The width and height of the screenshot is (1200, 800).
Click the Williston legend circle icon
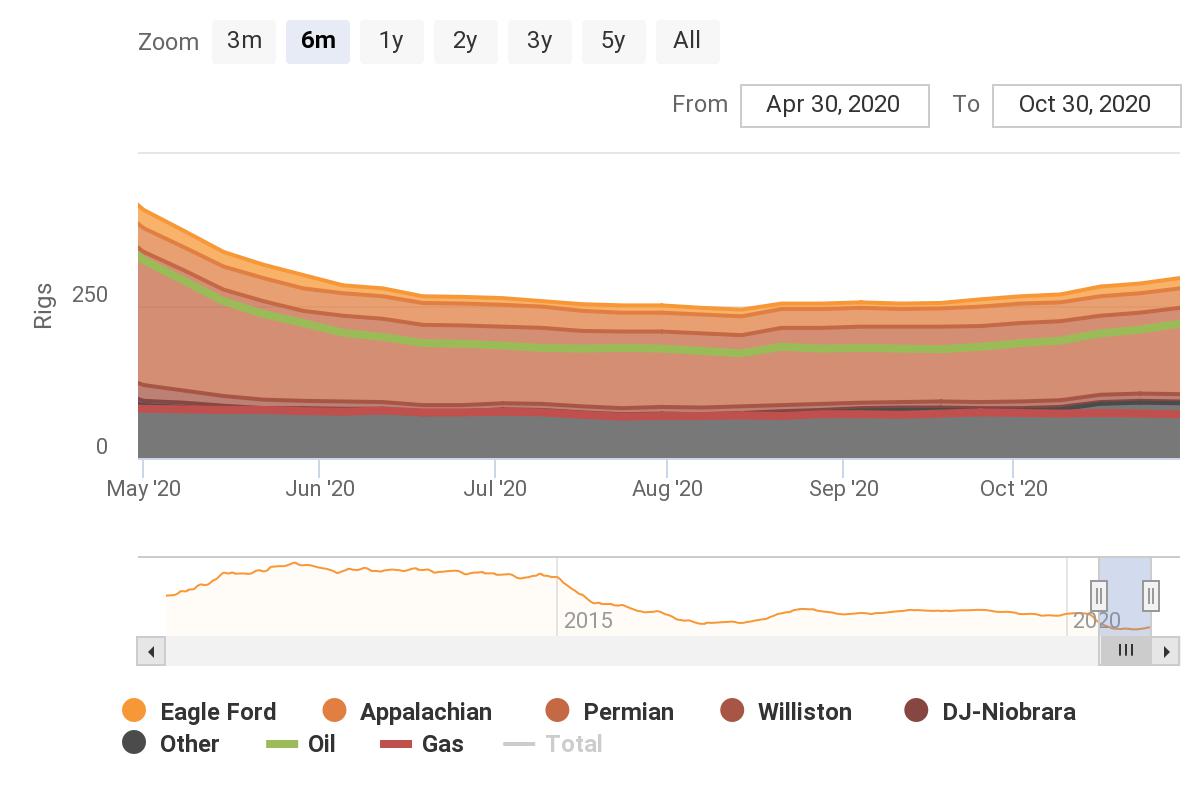pyautogui.click(x=732, y=711)
